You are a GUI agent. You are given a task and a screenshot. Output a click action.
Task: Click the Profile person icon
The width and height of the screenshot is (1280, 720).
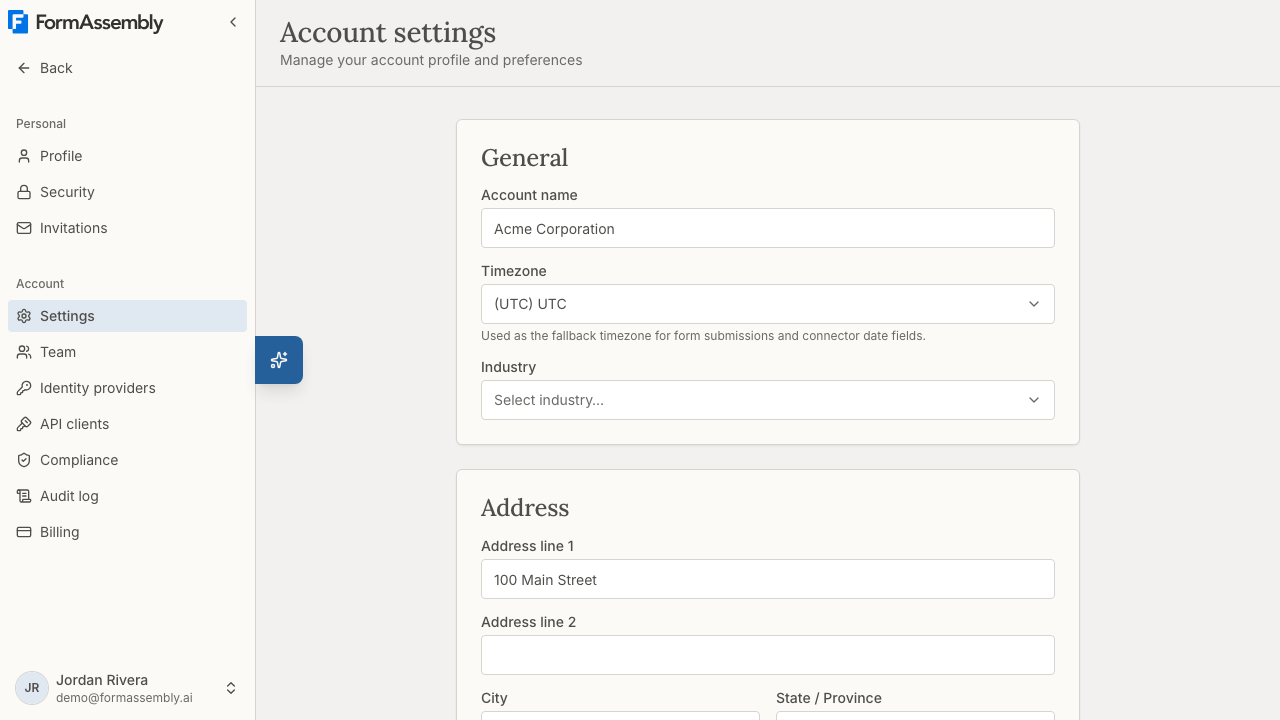pyautogui.click(x=24, y=156)
